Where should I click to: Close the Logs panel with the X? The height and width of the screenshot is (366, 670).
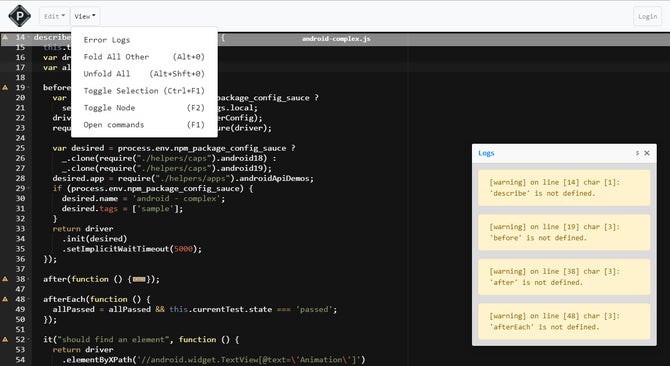tap(647, 153)
